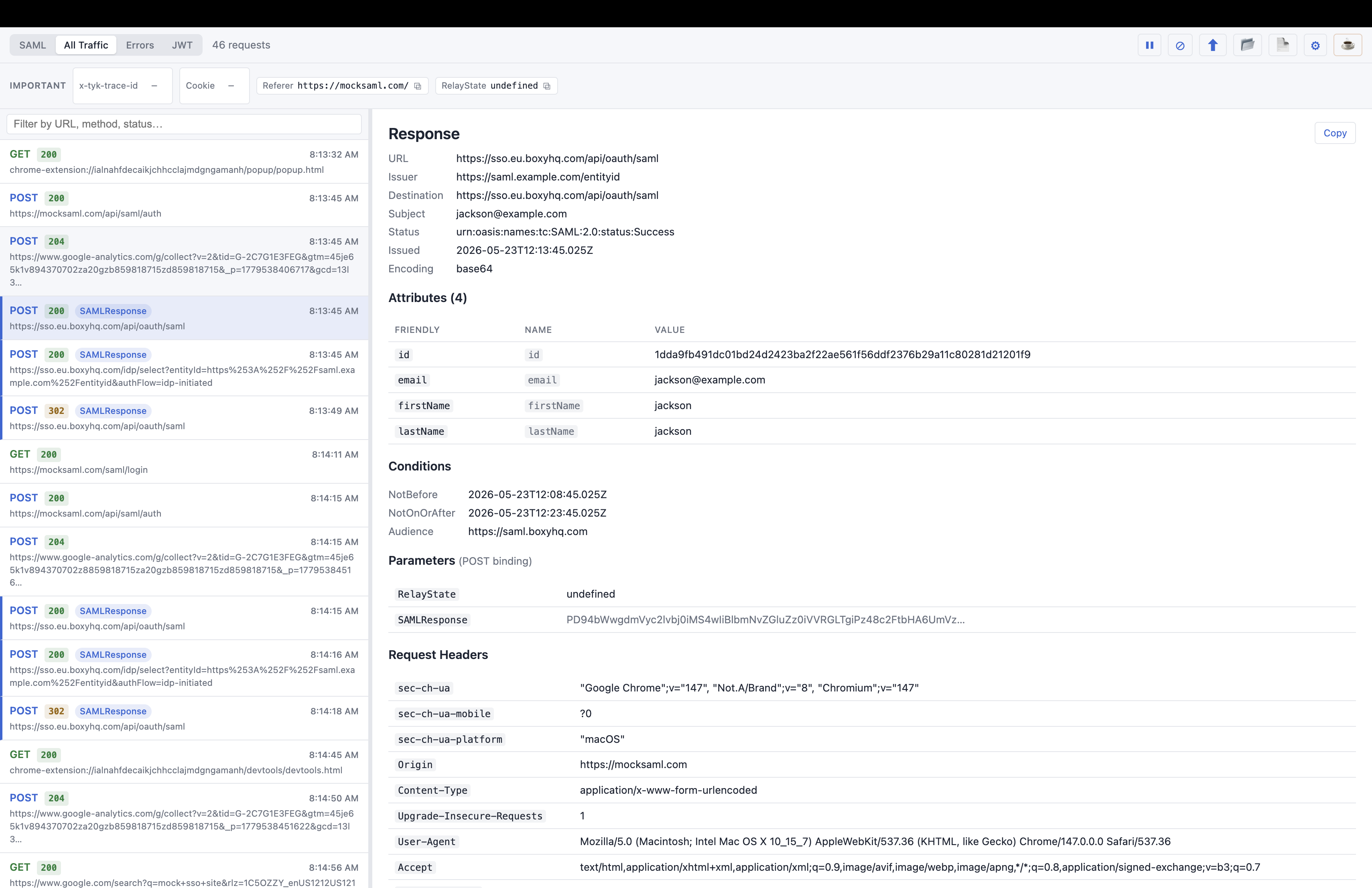Click the RelayState undefined chip
This screenshot has height=888, width=1372.
pos(496,86)
